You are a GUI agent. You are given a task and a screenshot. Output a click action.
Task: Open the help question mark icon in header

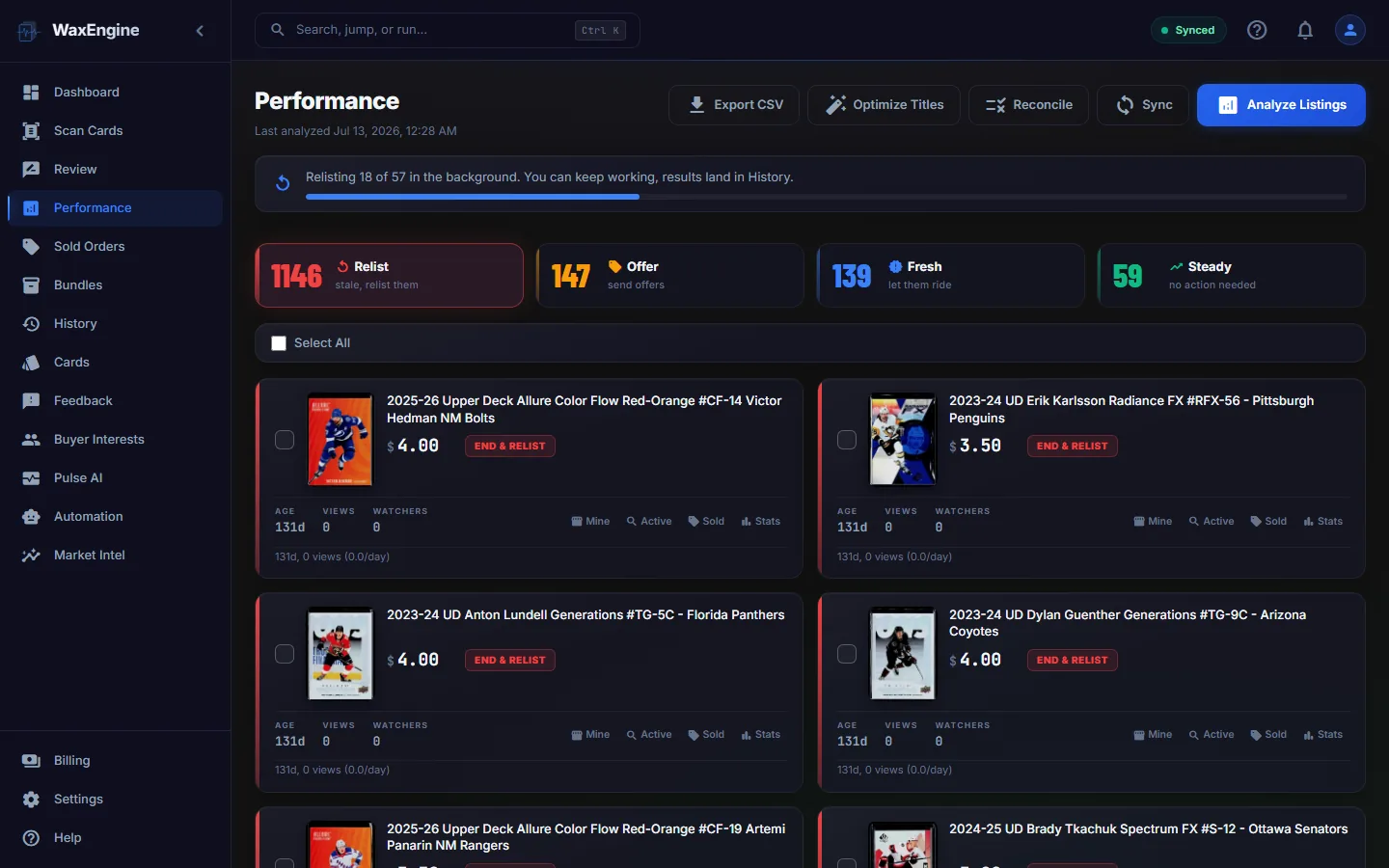[1257, 30]
